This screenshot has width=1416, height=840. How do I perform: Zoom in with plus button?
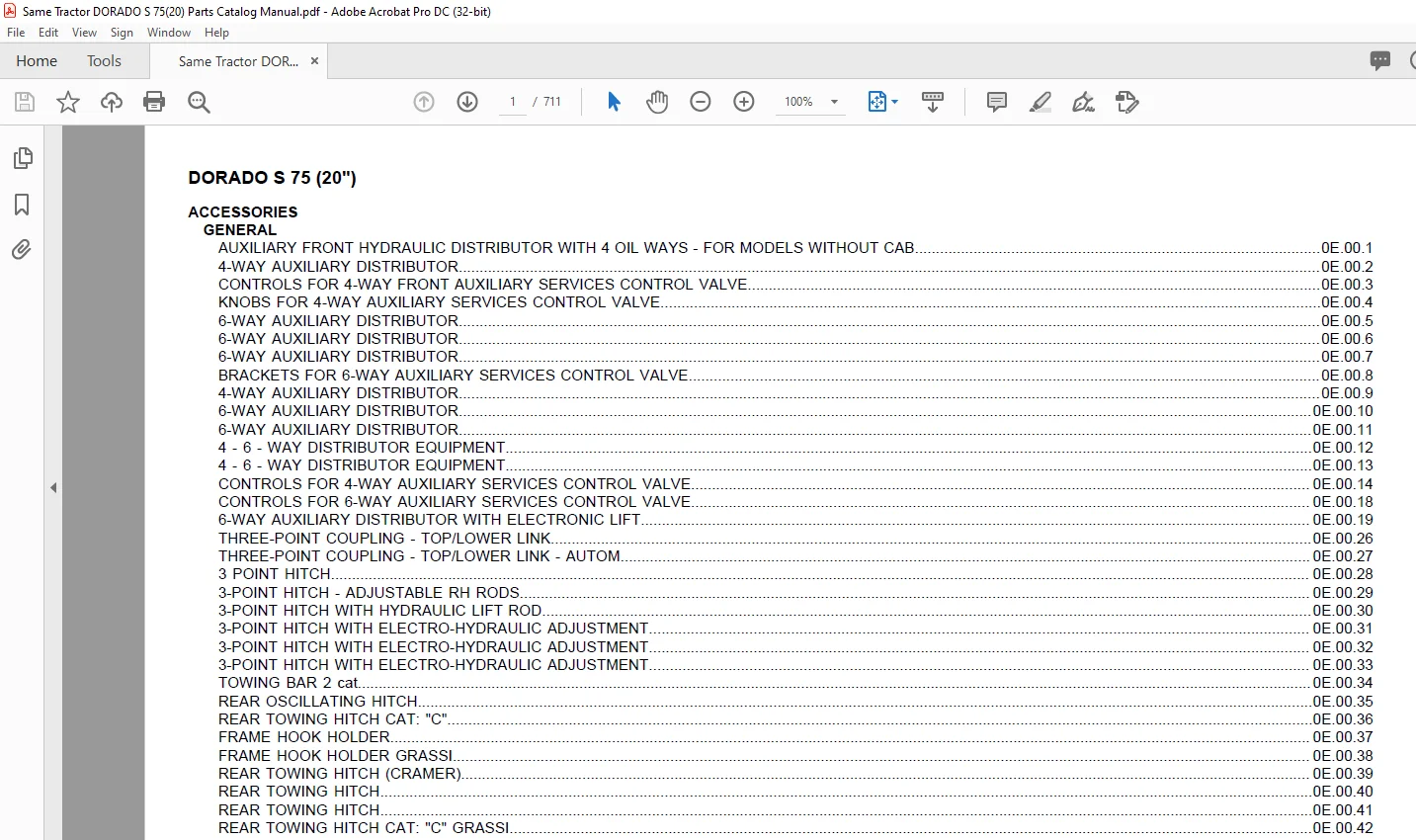click(x=744, y=102)
